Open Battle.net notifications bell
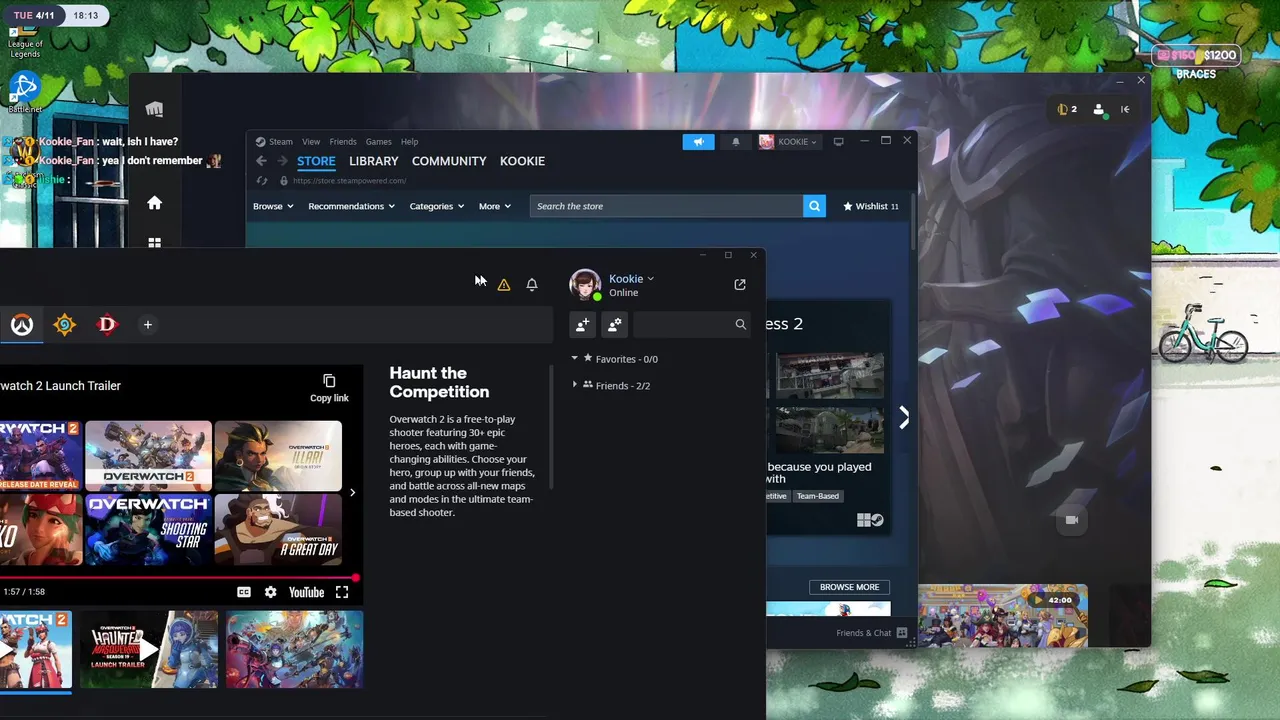The height and width of the screenshot is (720, 1280). 532,285
